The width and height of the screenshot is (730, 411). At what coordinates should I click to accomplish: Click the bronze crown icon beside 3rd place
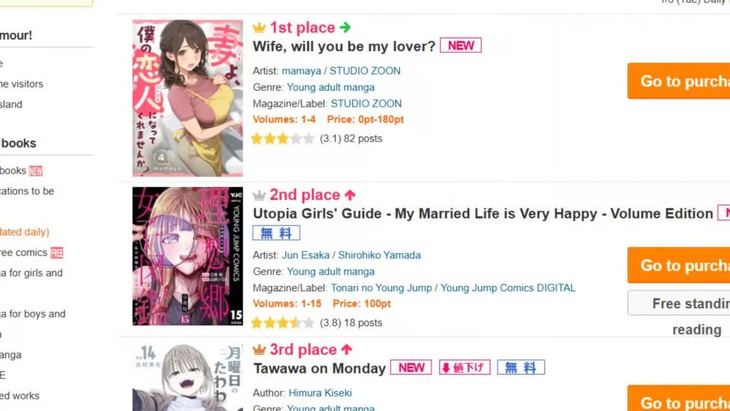coord(259,350)
